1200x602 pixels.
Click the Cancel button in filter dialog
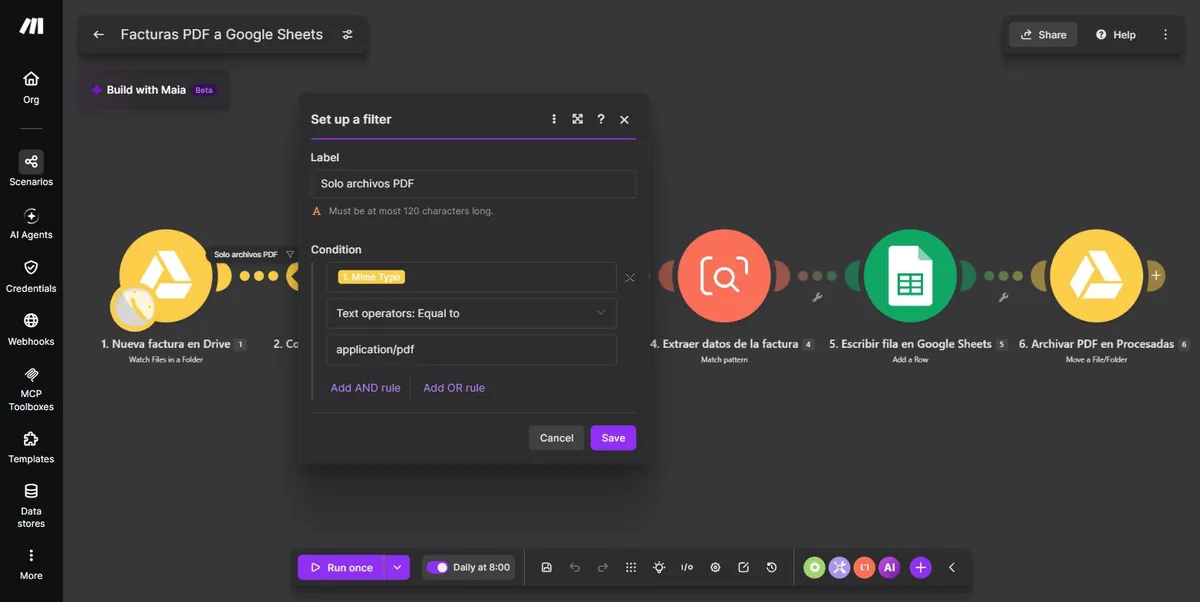[556, 438]
